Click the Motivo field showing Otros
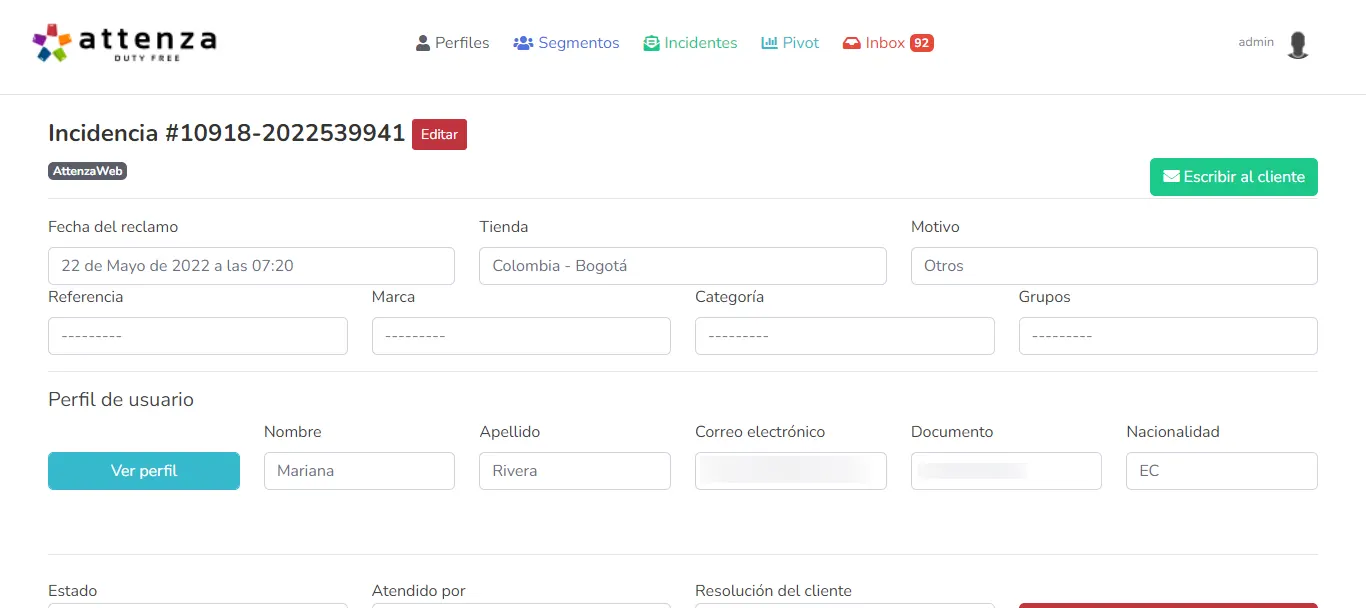Image resolution: width=1366 pixels, height=608 pixels. click(x=1113, y=266)
